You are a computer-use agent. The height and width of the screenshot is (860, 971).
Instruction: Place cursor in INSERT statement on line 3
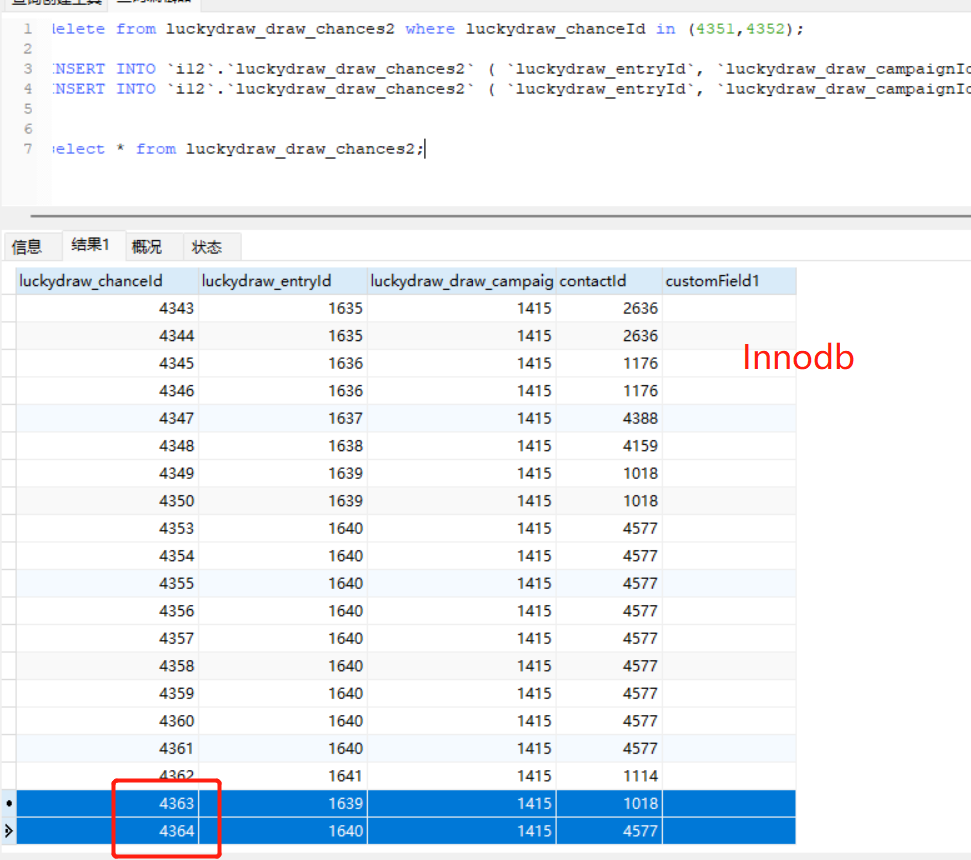click(x=512, y=69)
